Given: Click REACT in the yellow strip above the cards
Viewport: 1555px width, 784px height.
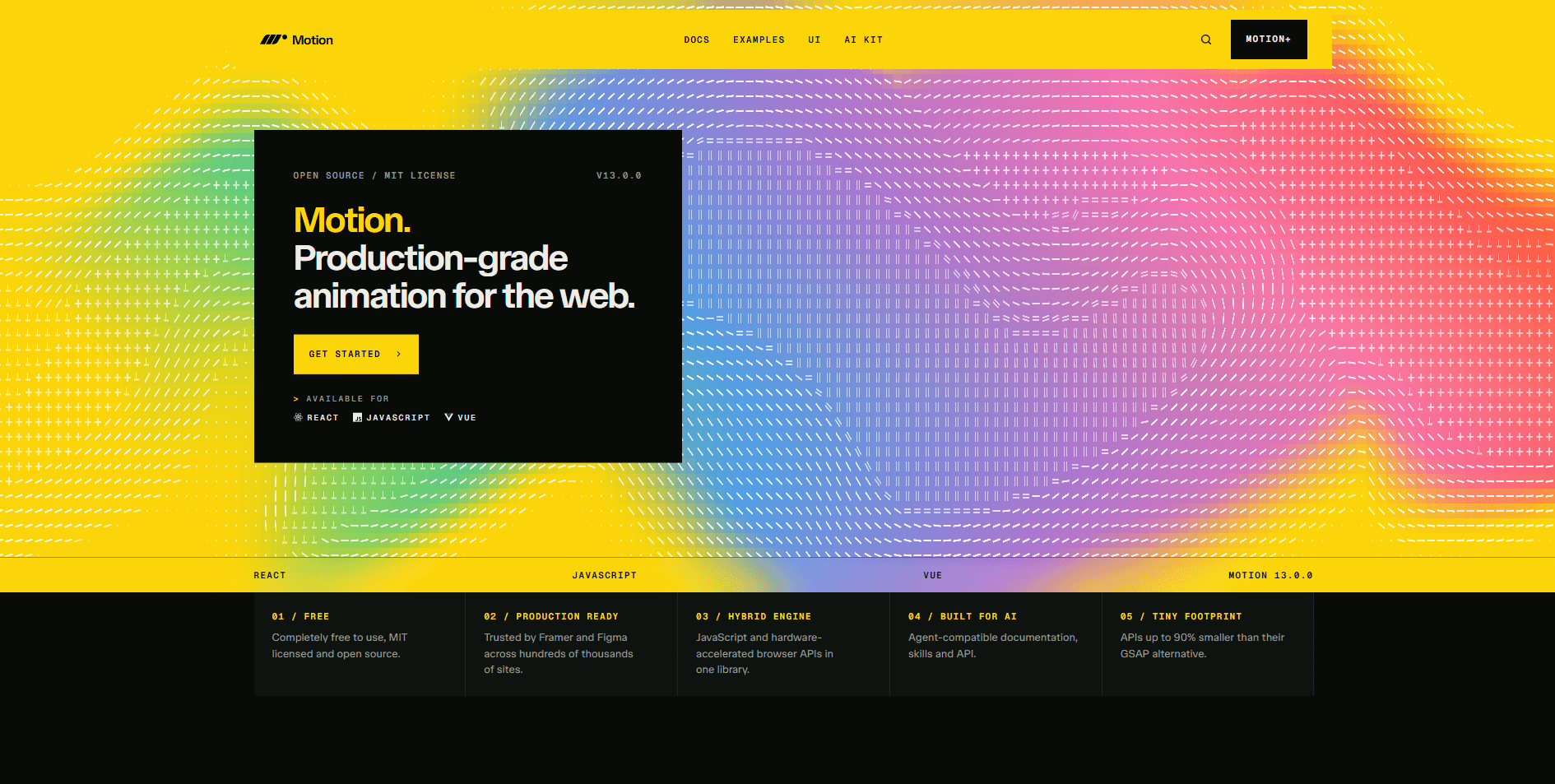Looking at the screenshot, I should 270,576.
